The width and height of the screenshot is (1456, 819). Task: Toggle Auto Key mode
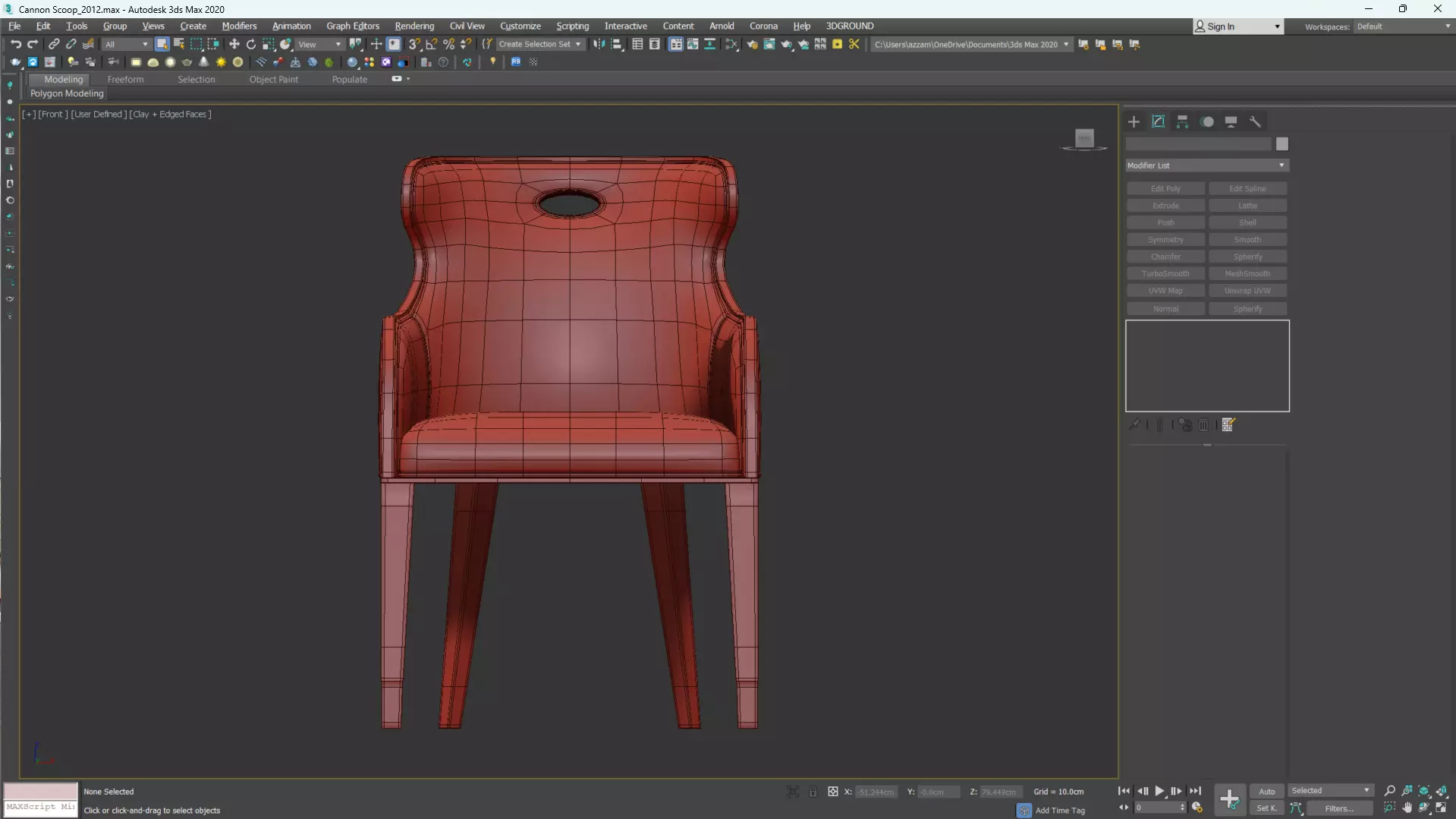(x=1266, y=791)
